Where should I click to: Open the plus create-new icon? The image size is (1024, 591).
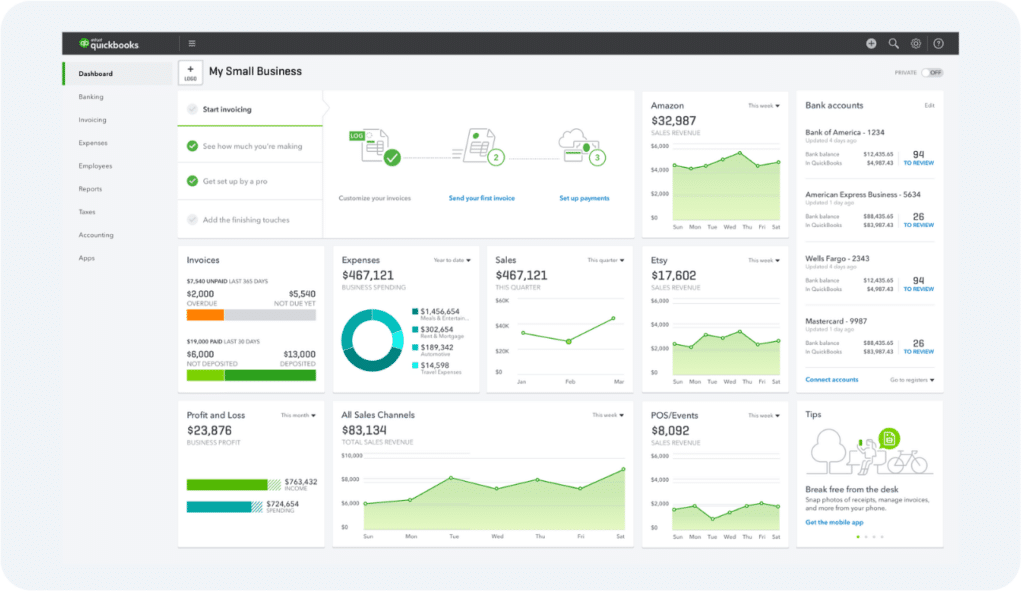(871, 44)
